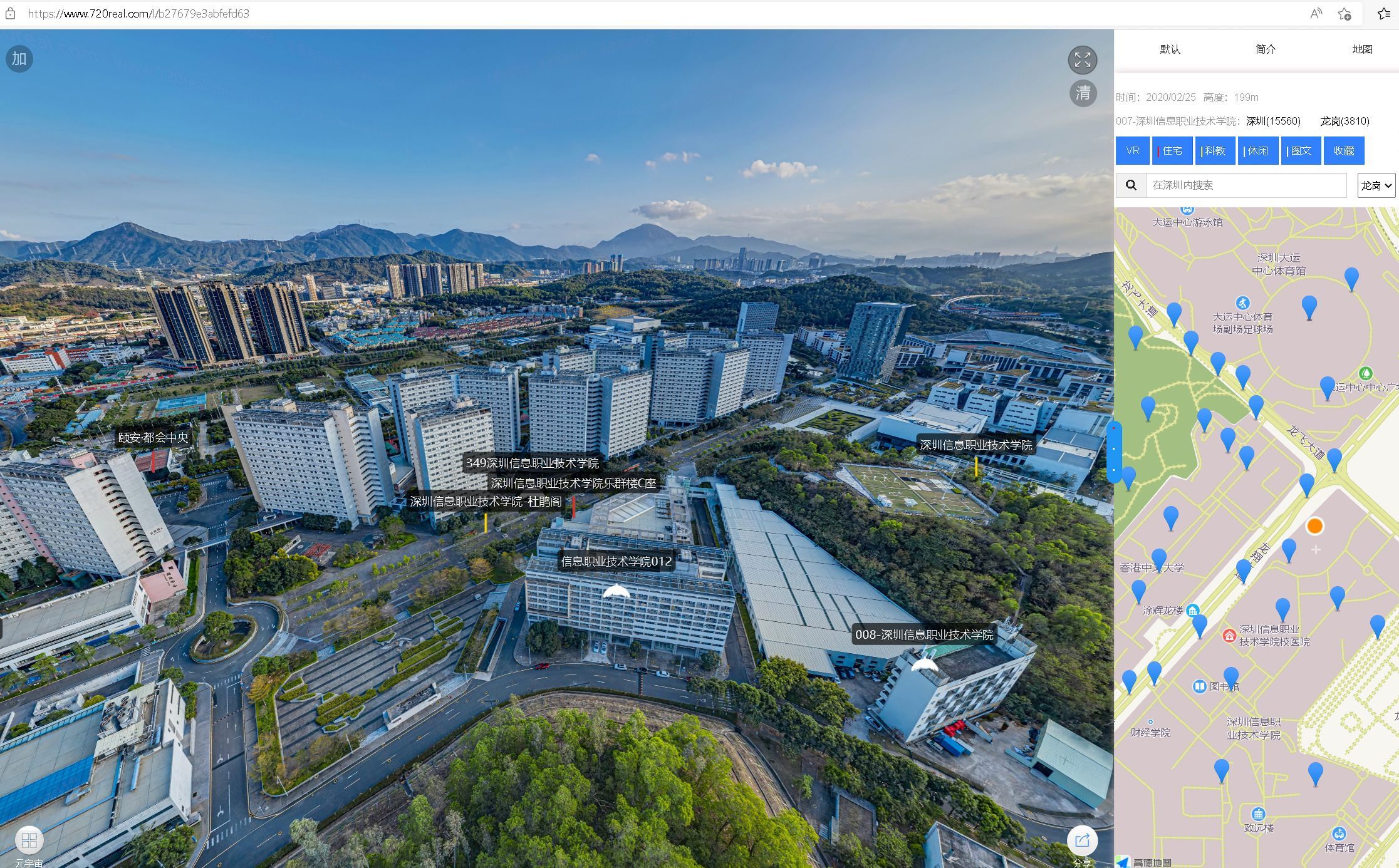Click the 收藏 favorites button
This screenshot has width=1399, height=868.
[1344, 151]
